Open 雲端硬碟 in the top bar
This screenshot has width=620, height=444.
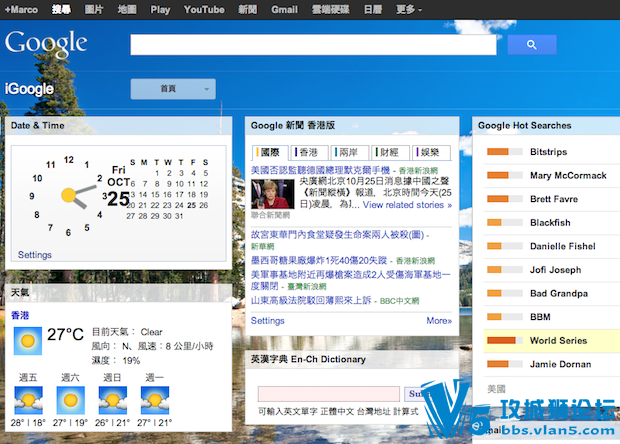331,9
